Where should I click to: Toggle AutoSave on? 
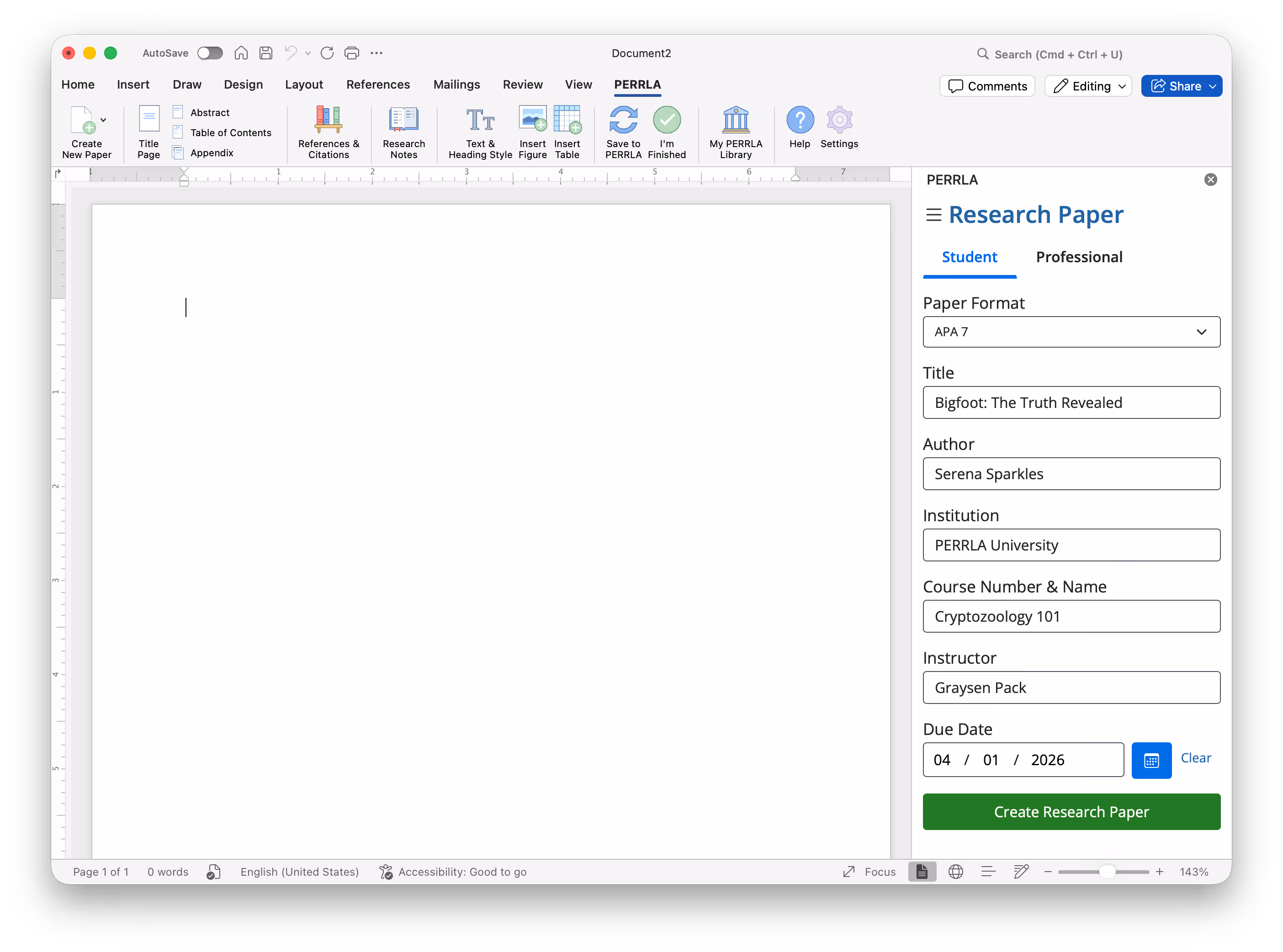210,53
